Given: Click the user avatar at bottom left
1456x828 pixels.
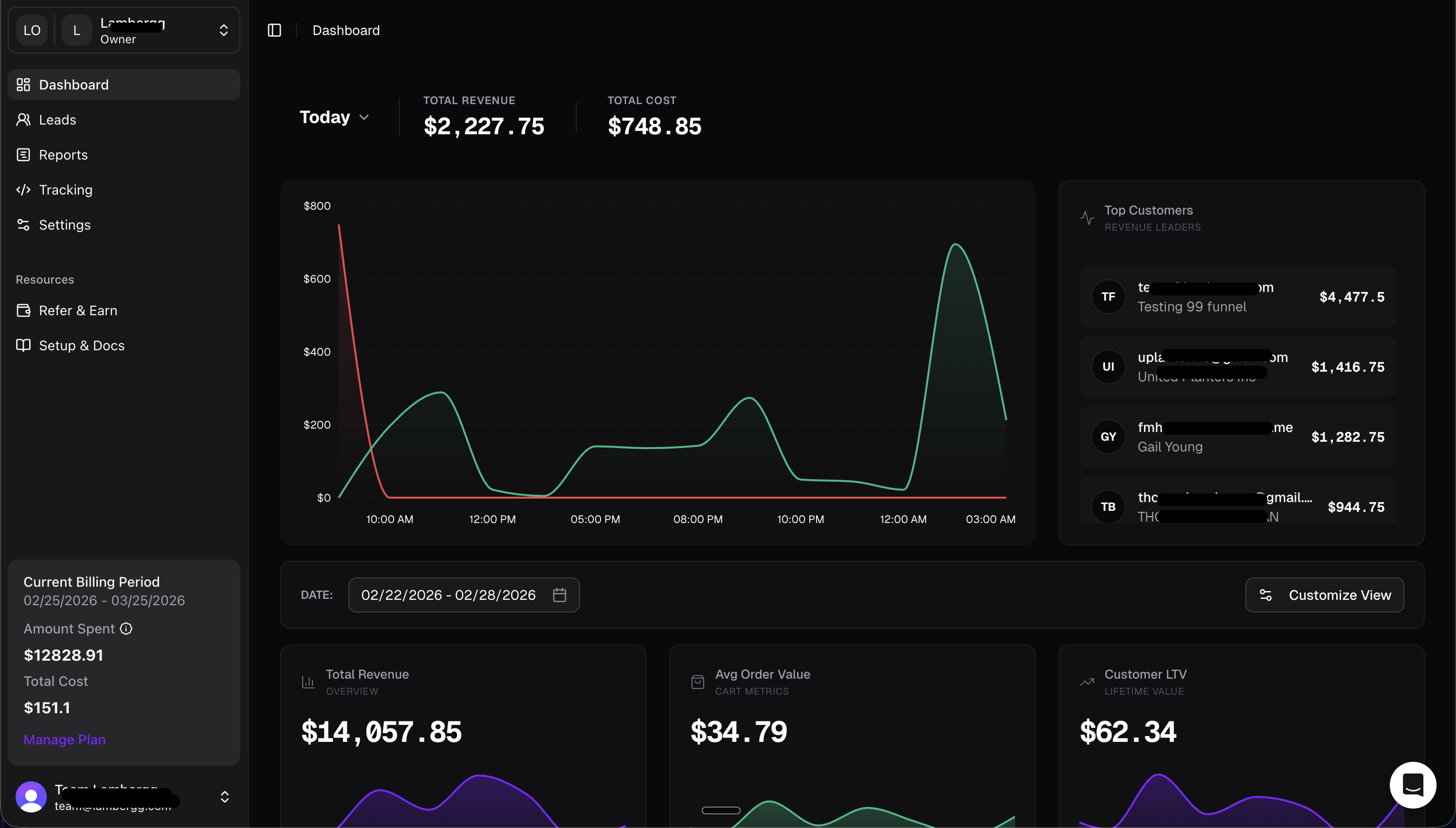Looking at the screenshot, I should [x=31, y=796].
